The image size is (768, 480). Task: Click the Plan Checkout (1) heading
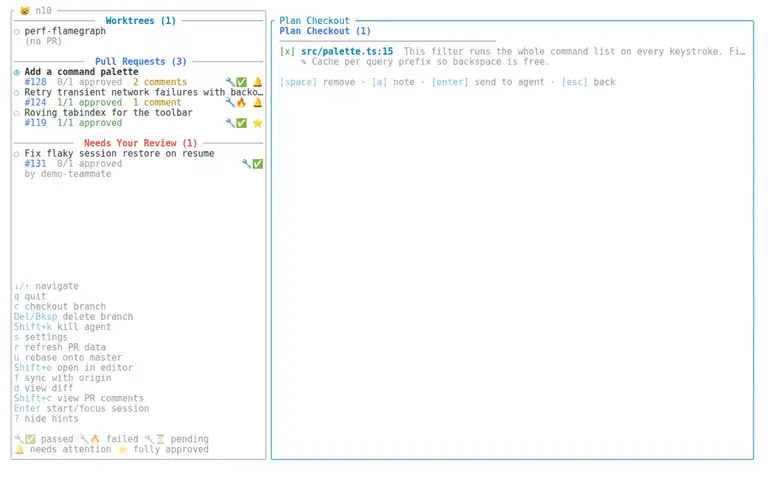(x=325, y=31)
